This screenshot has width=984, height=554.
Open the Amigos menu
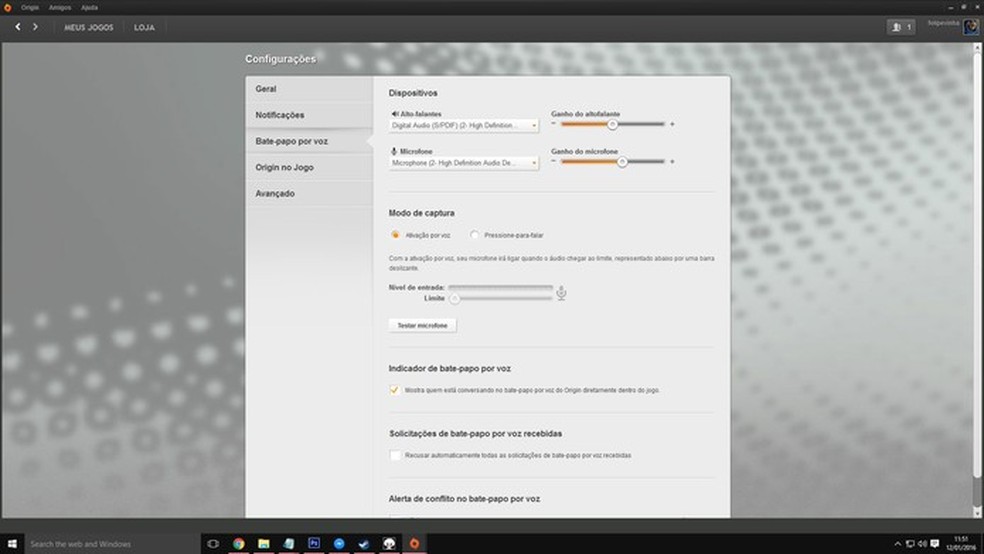(x=60, y=8)
